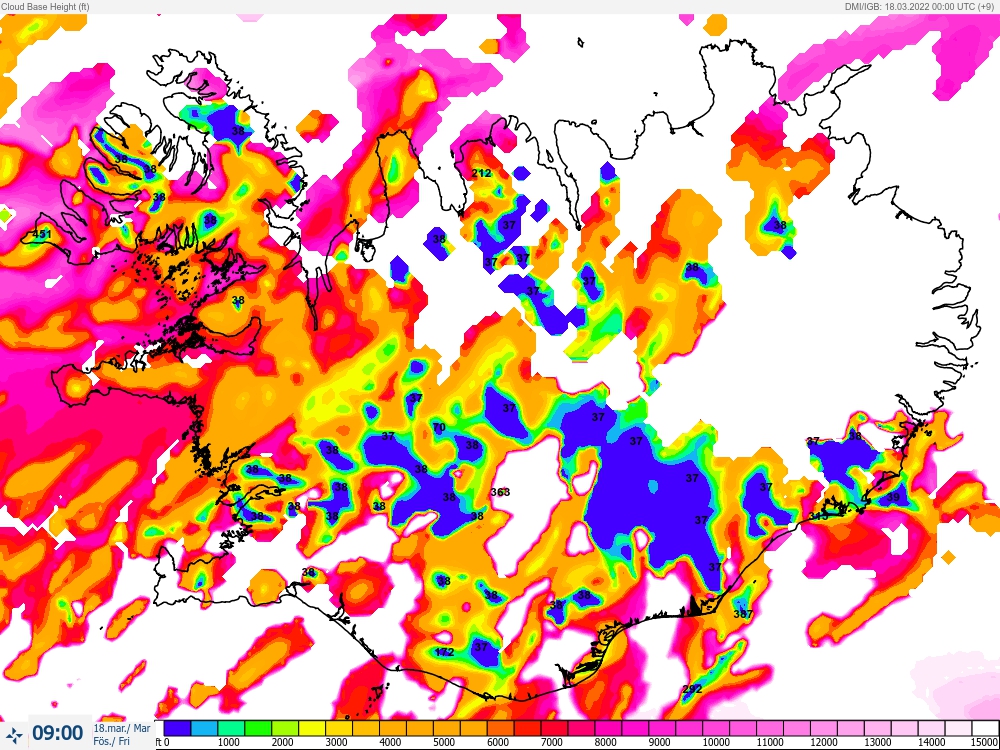This screenshot has width=1000, height=750.
Task: Select the white legend swatch at 15000
Action: pyautogui.click(x=985, y=728)
